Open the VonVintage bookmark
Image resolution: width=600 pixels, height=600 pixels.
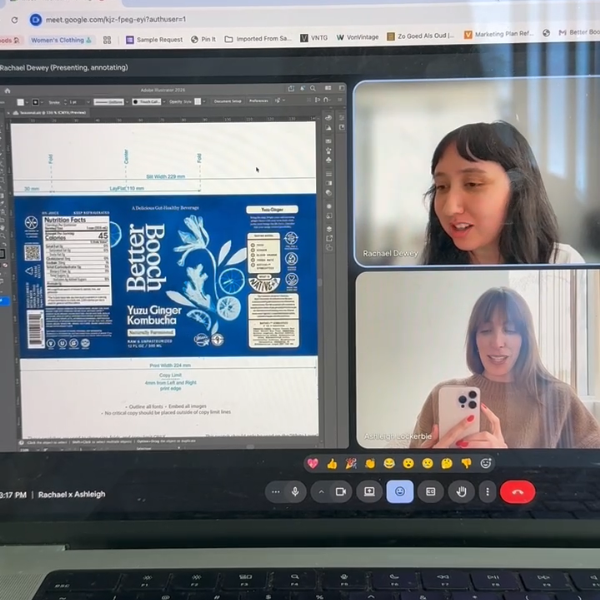coord(358,37)
